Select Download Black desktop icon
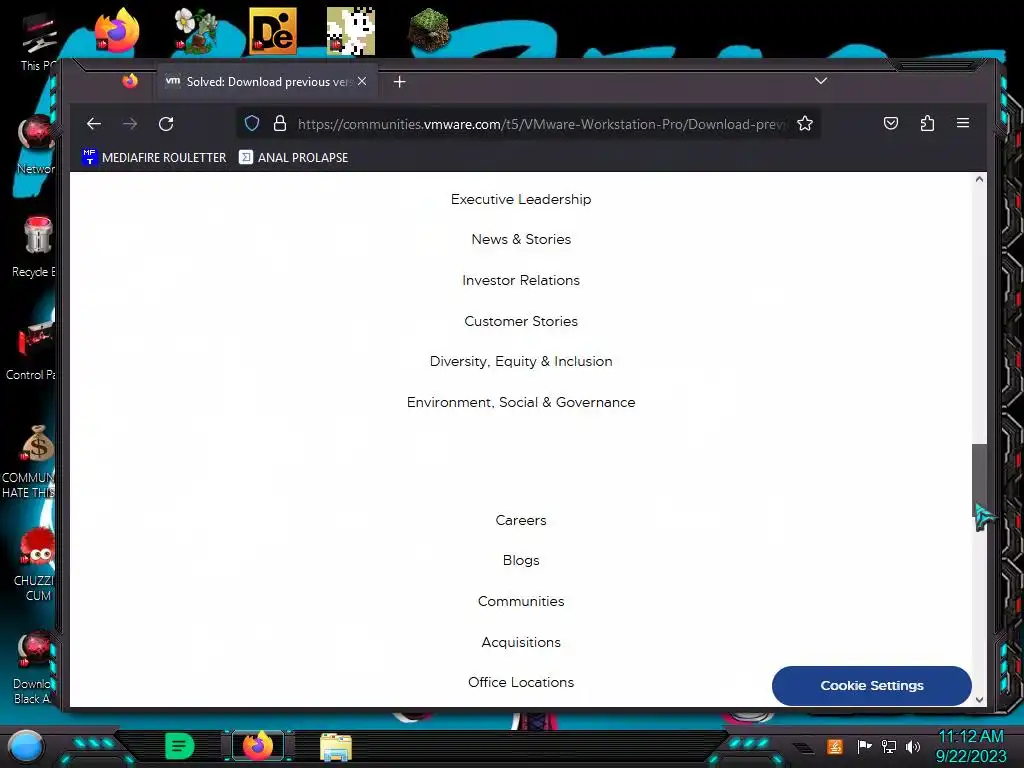1024x768 pixels. click(x=33, y=667)
